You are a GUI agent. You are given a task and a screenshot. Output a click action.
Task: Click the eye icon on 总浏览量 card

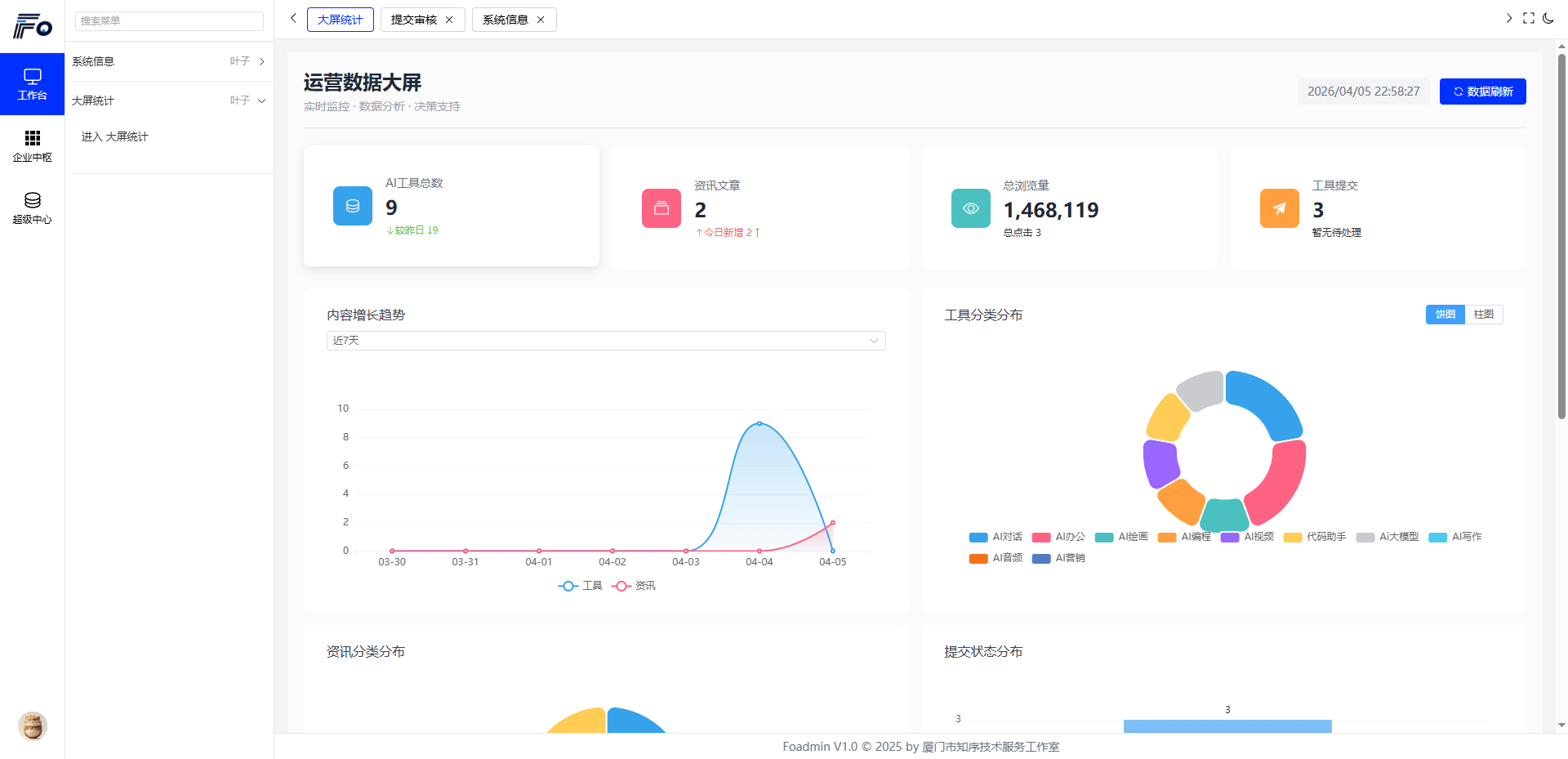970,208
